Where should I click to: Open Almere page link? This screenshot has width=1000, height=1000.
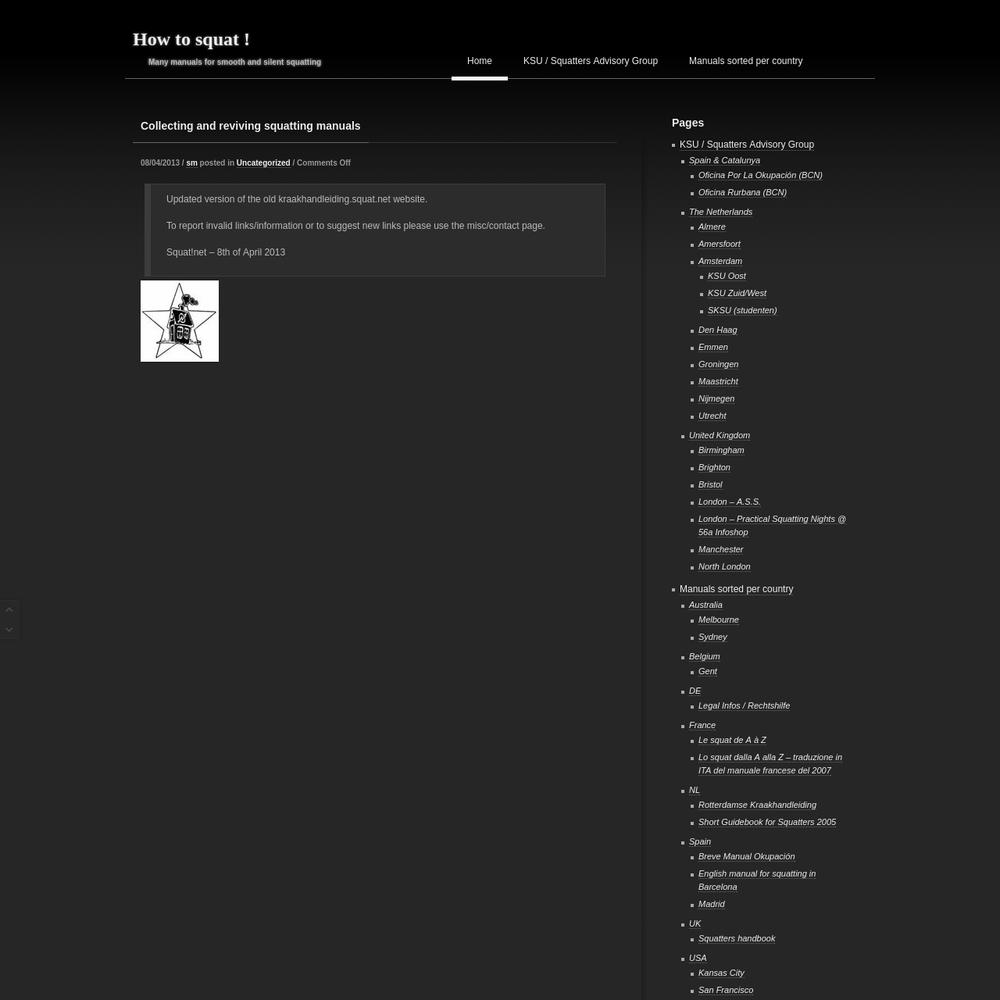(711, 227)
